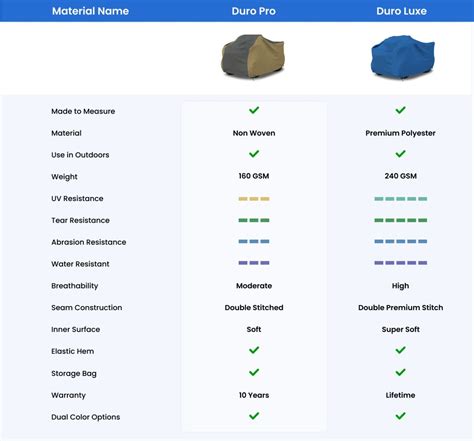Image resolution: width=474 pixels, height=441 pixels.
Task: Click Duro Luxe's teal UV Resistance bar
Action: [401, 199]
